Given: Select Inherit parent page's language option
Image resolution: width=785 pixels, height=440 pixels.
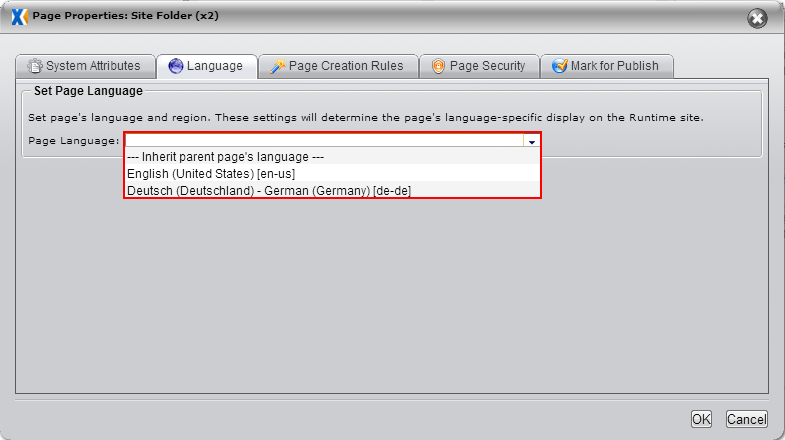Looking at the screenshot, I should pos(332,157).
